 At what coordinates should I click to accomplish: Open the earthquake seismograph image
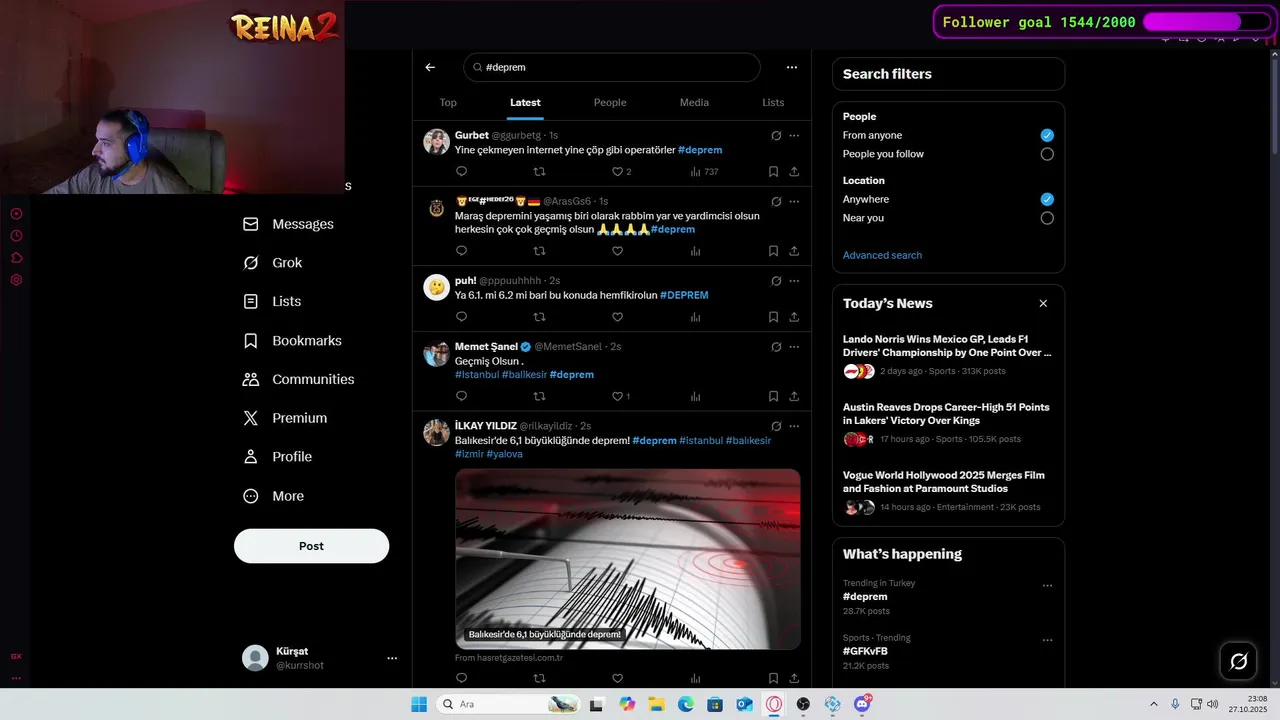[627, 559]
